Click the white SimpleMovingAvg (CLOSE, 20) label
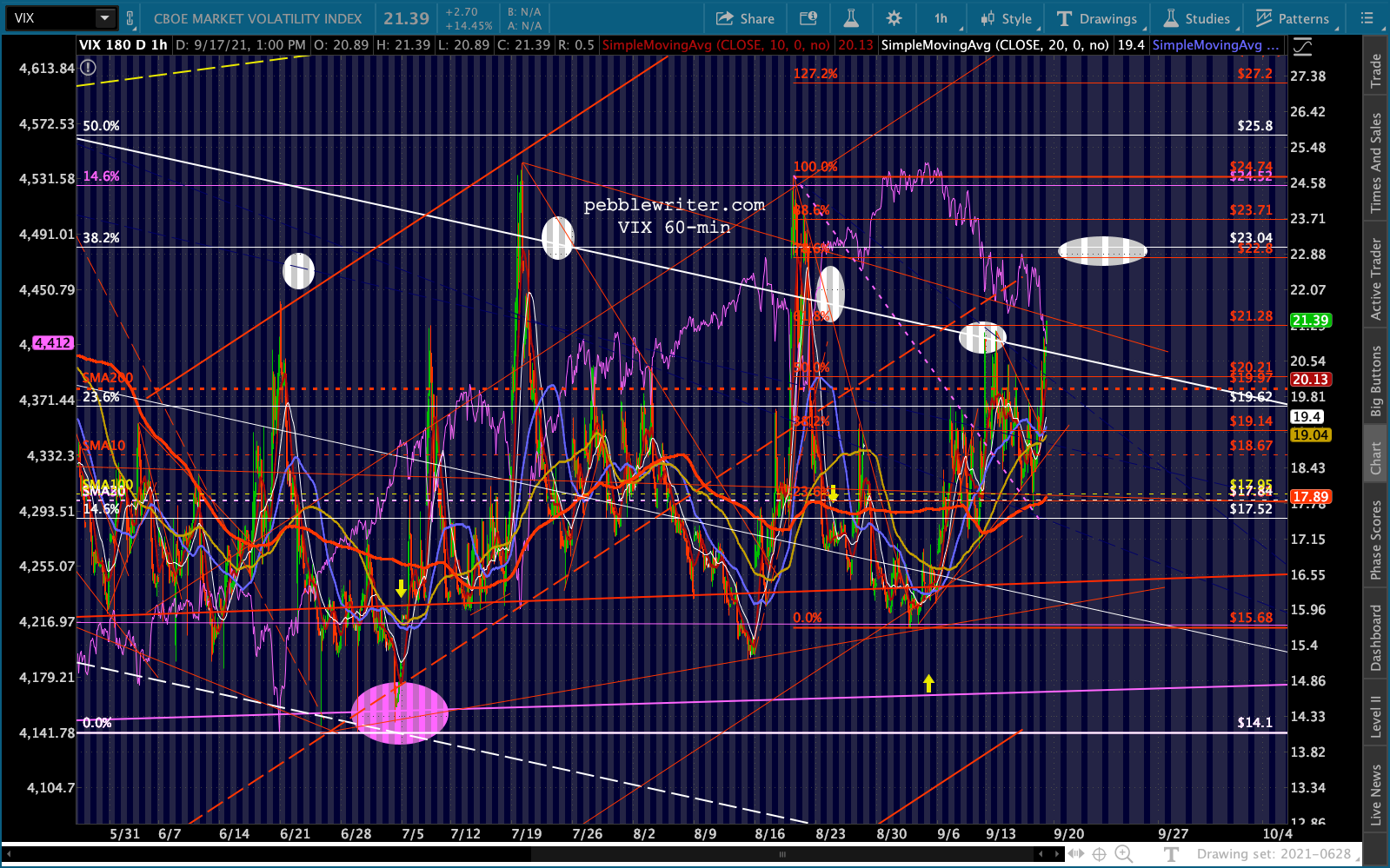The image size is (1390, 868). (994, 45)
